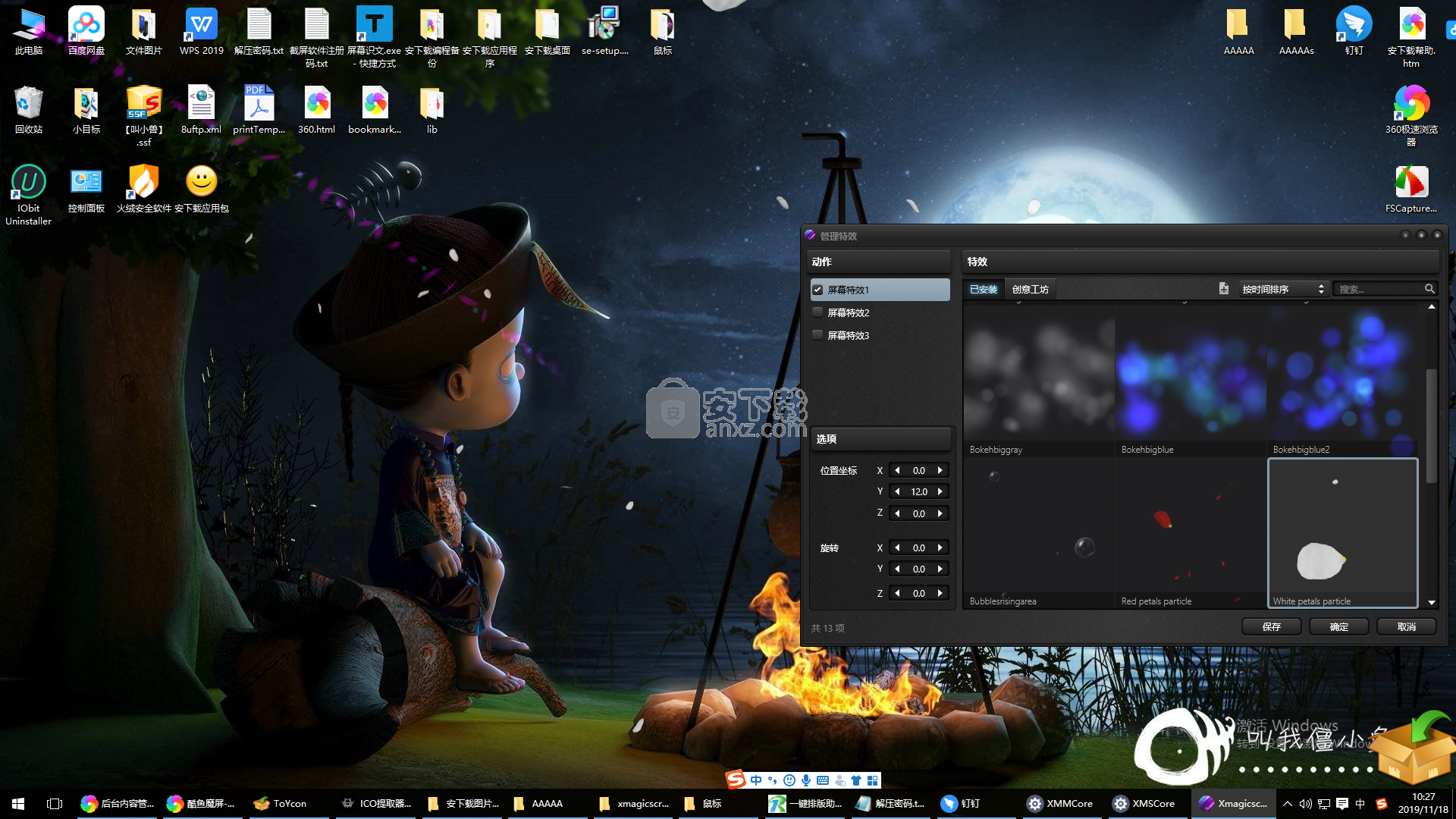Open the Windows Start menu
1456x819 pixels.
click(x=18, y=804)
